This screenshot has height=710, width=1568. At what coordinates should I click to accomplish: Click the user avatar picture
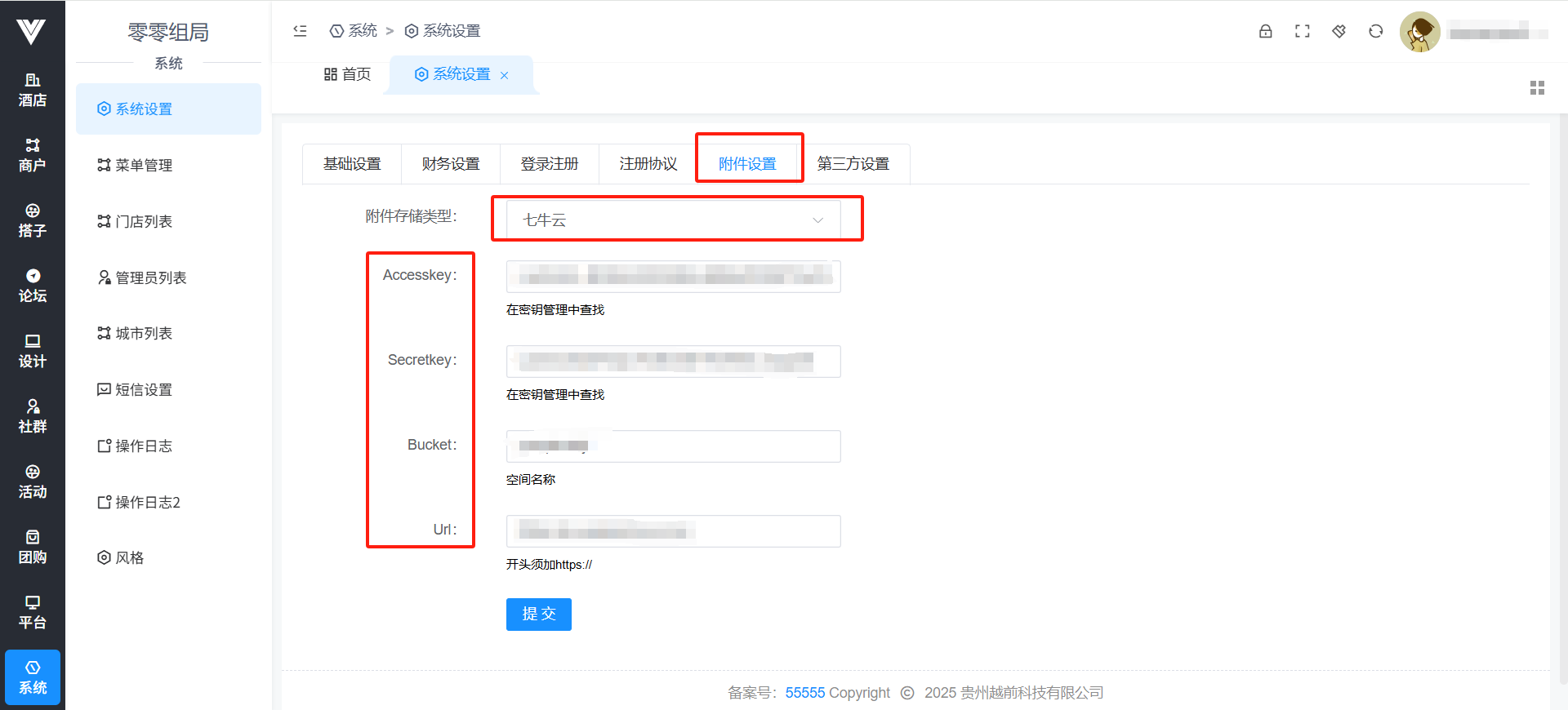[x=1419, y=32]
